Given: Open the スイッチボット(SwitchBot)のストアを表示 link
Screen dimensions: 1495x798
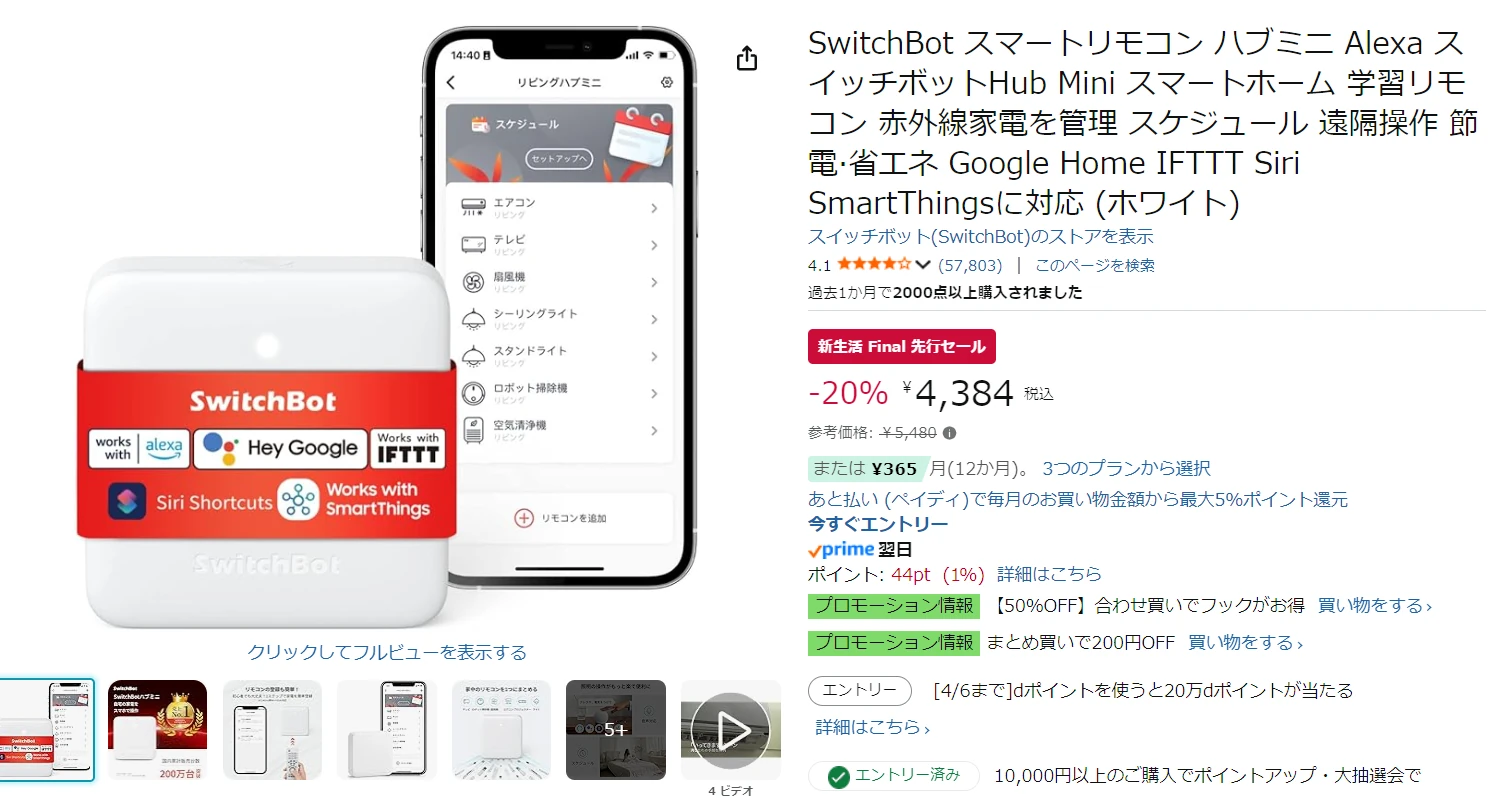Looking at the screenshot, I should point(980,237).
